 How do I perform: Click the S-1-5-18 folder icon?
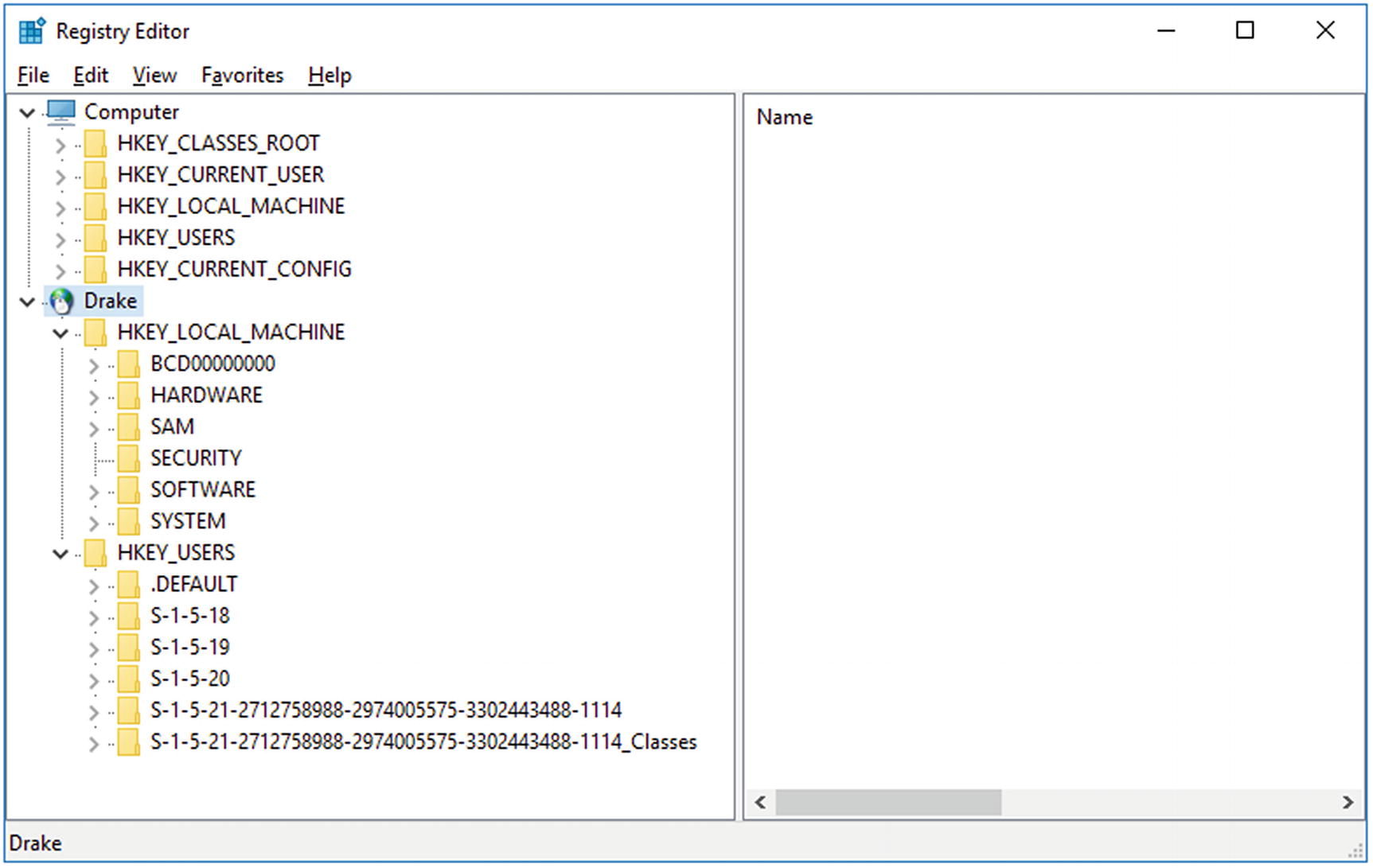point(128,617)
